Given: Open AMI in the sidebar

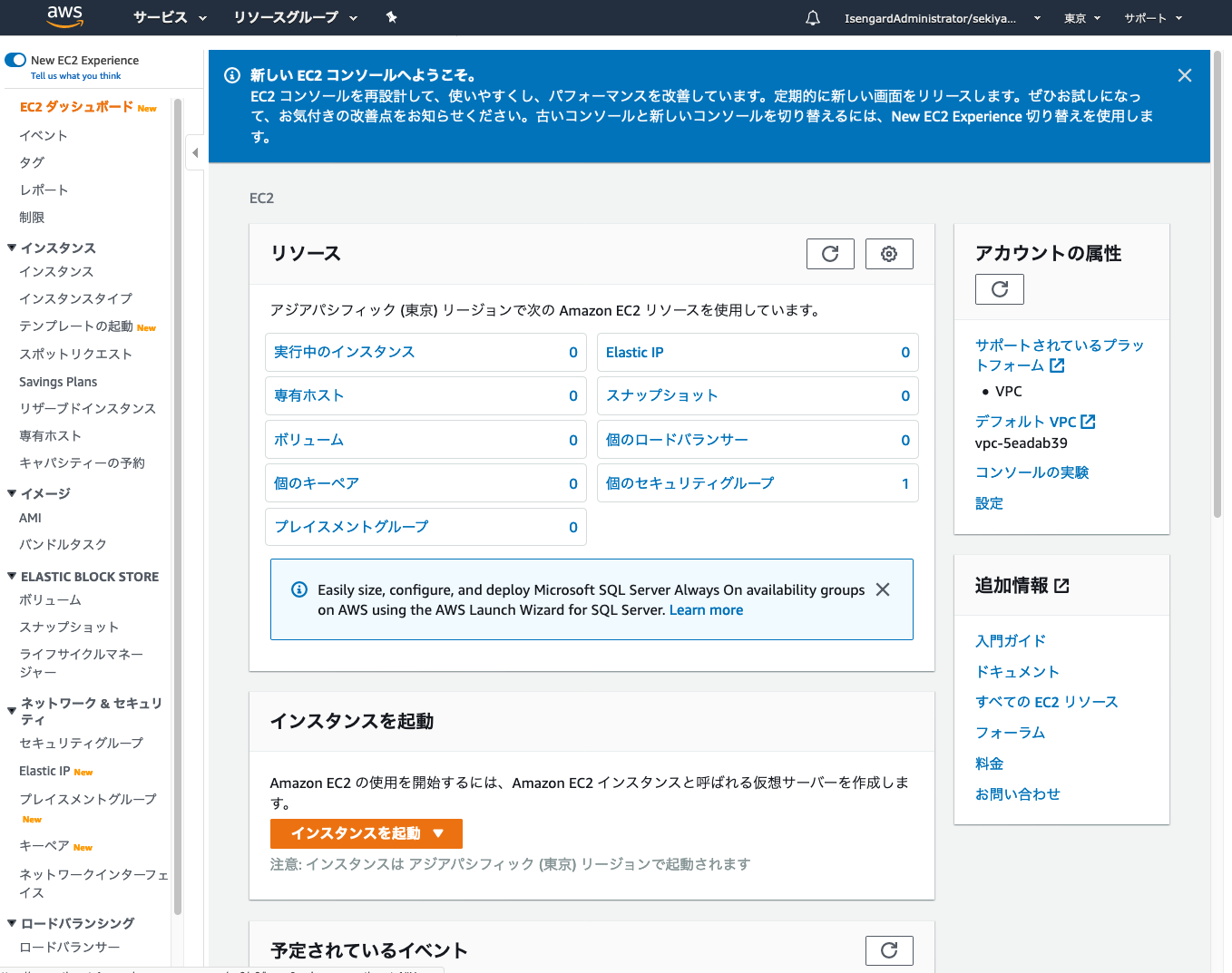Looking at the screenshot, I should pos(30,518).
